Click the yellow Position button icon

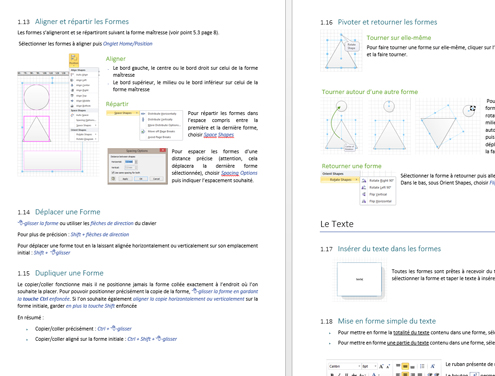[74, 60]
